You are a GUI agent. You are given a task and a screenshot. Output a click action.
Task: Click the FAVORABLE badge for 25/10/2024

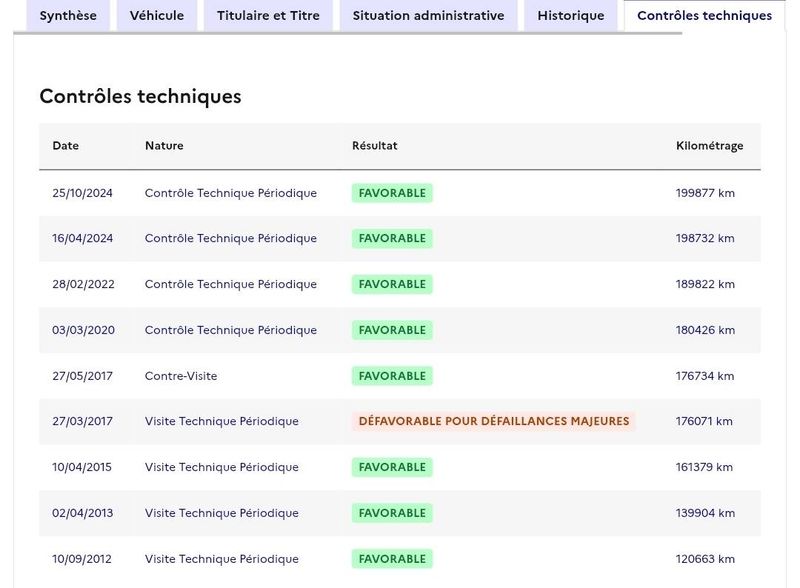(392, 193)
